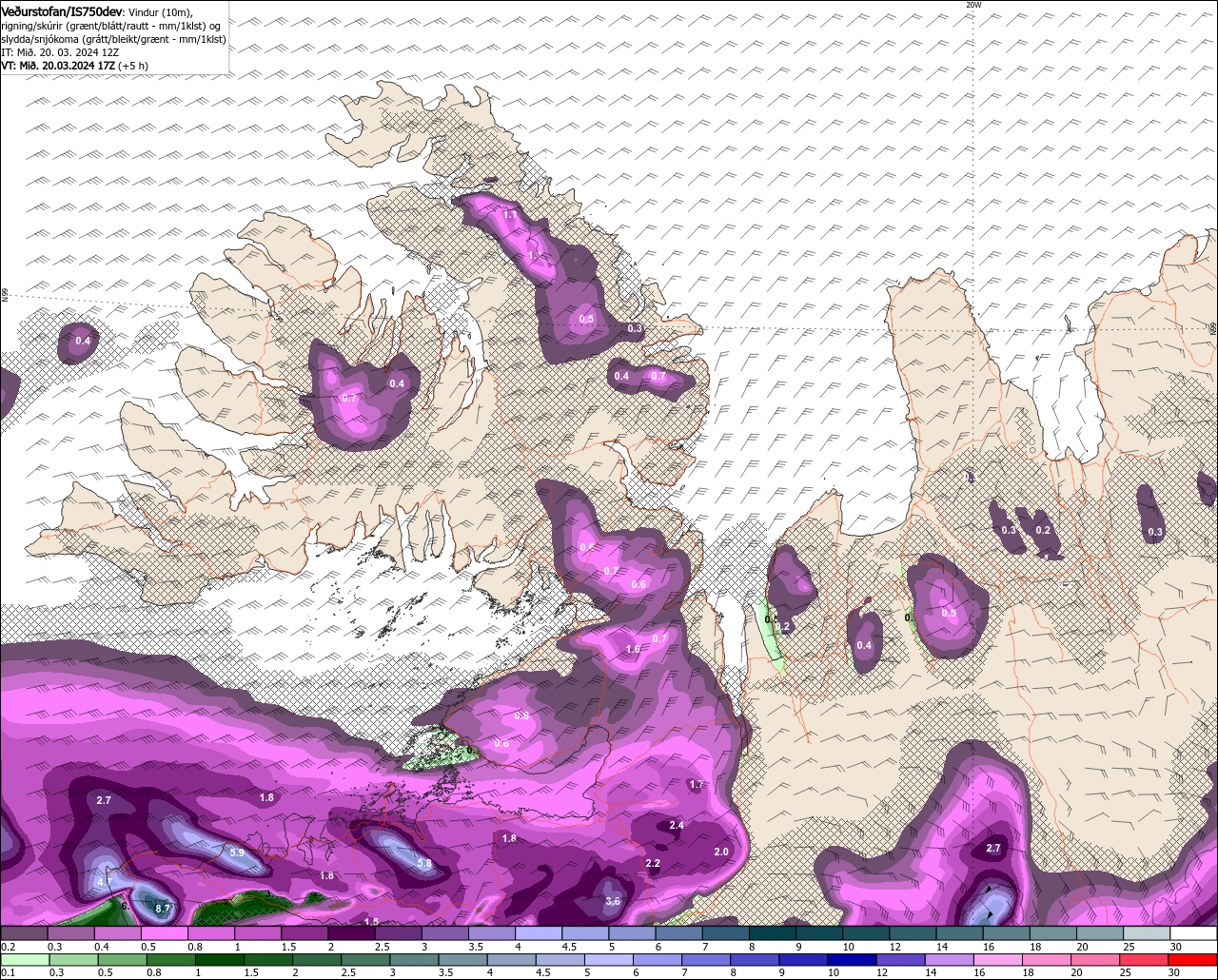Click the 10 label in the lower legend row
The height and width of the screenshot is (980, 1218).
tap(834, 972)
